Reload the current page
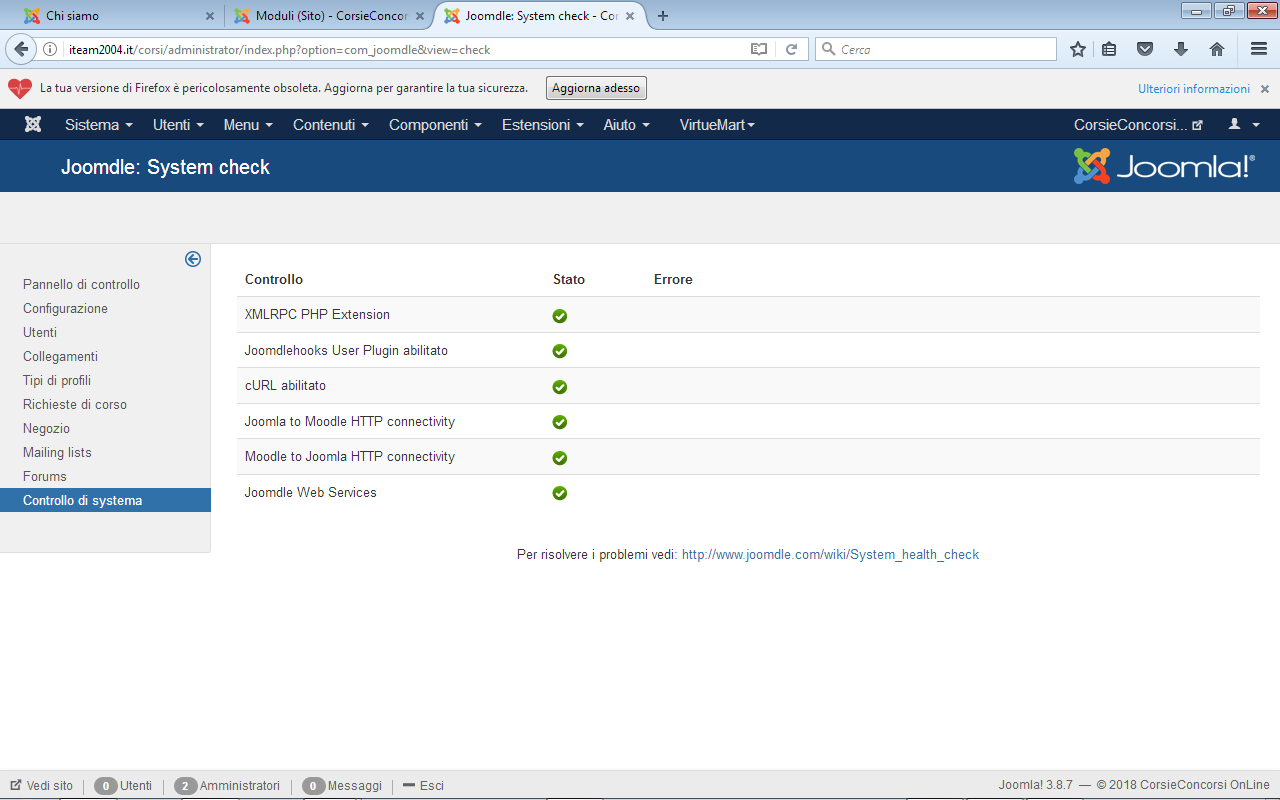 point(791,49)
